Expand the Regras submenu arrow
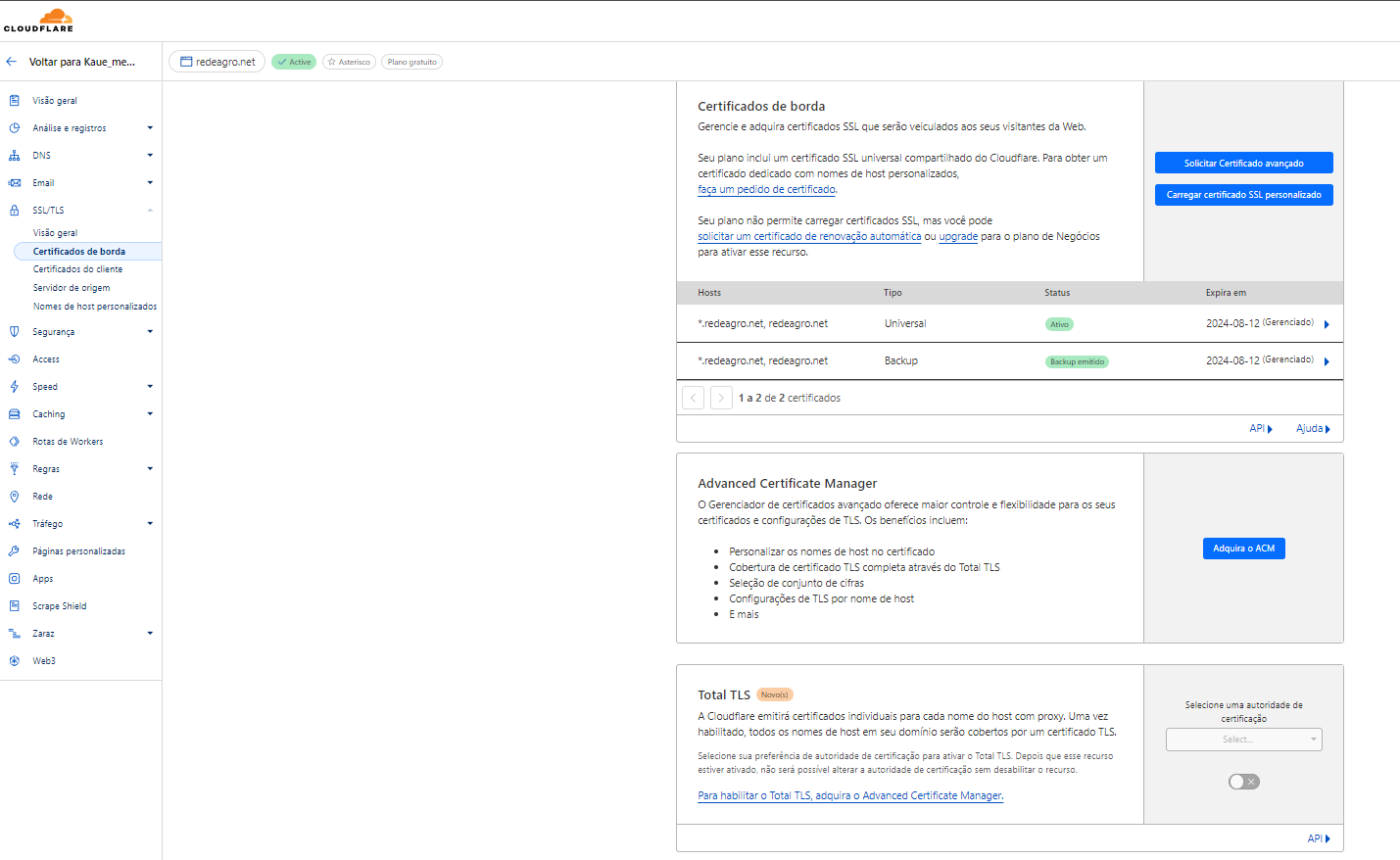Viewport: 1400px width, 860px height. [150, 469]
